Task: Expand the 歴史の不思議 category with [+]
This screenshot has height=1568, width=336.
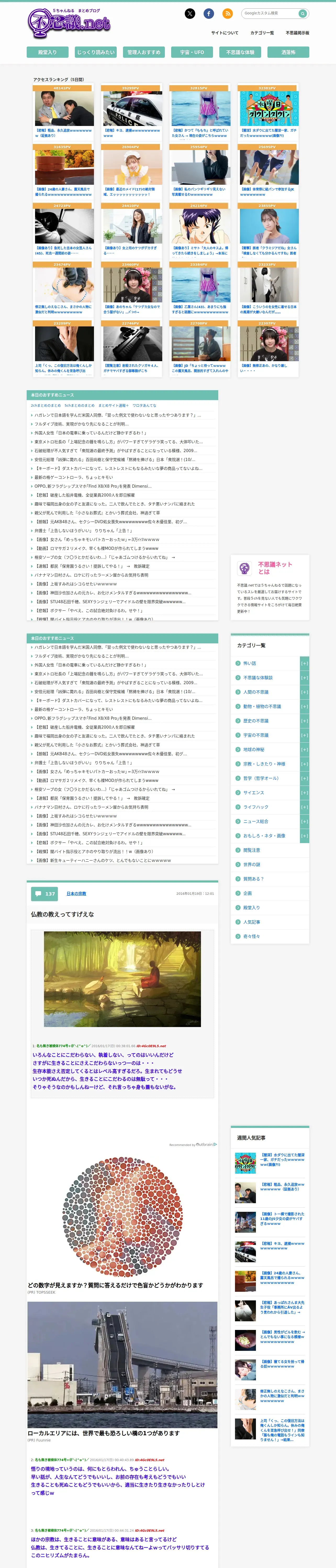Action: tap(304, 721)
